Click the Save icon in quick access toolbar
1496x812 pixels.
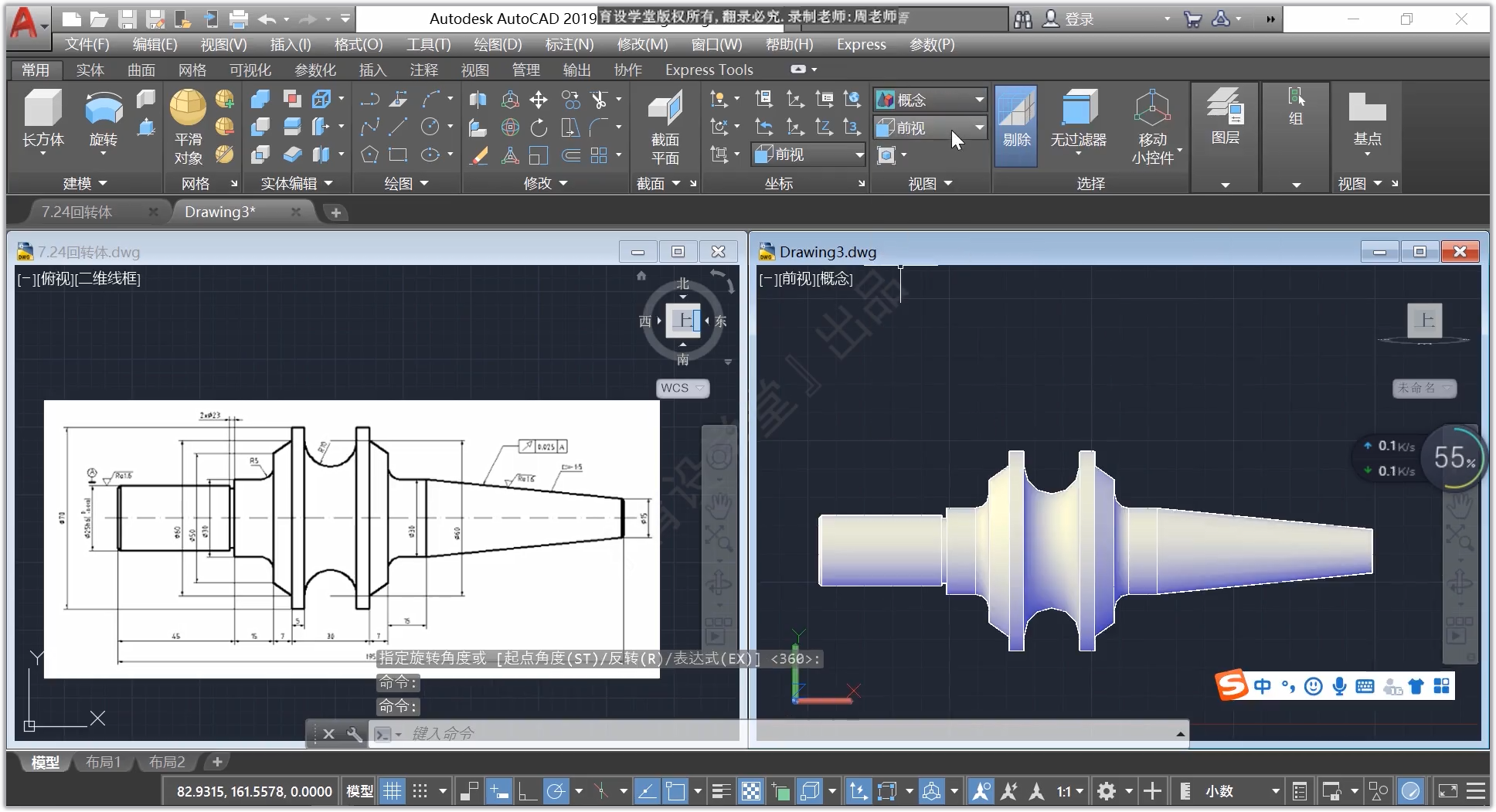[127, 19]
